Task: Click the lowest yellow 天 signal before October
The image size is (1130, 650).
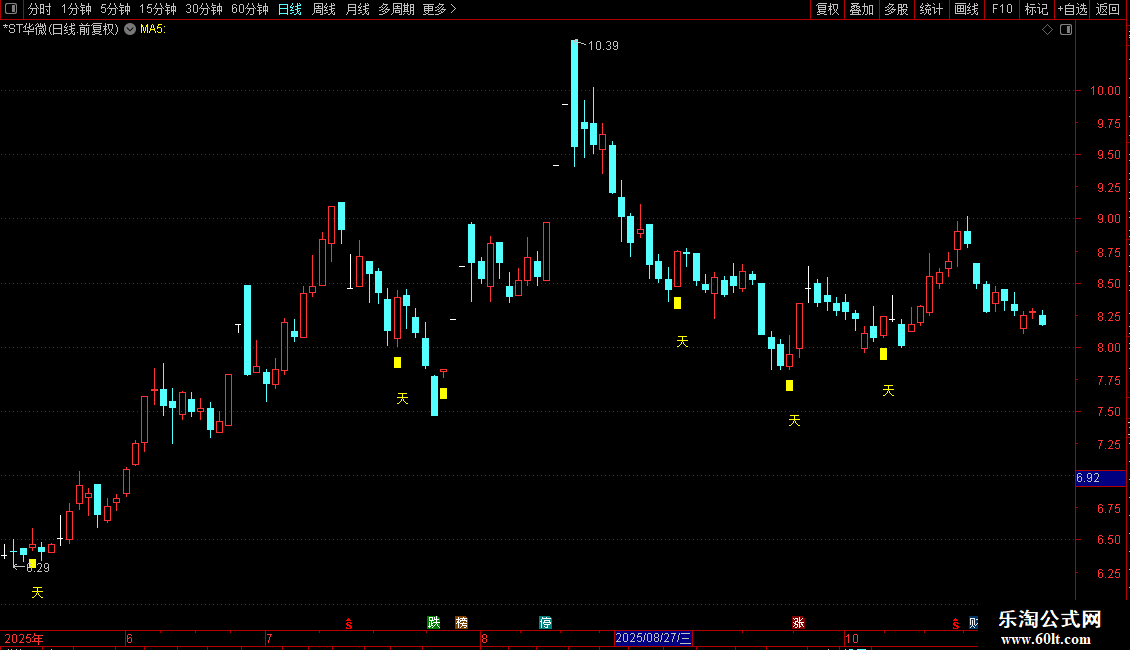Action: point(794,421)
